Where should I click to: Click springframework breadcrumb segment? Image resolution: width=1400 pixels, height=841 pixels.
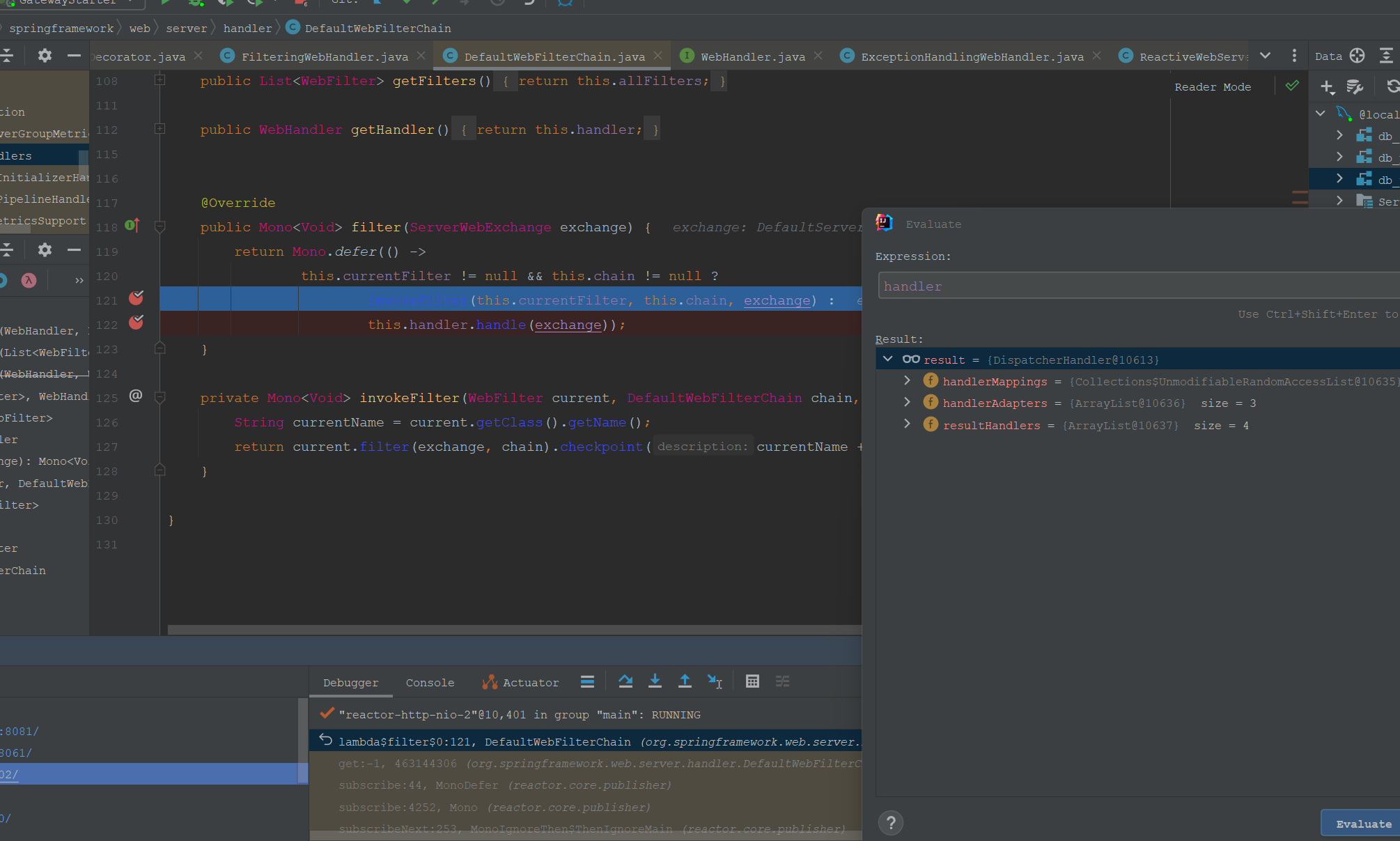(x=61, y=29)
